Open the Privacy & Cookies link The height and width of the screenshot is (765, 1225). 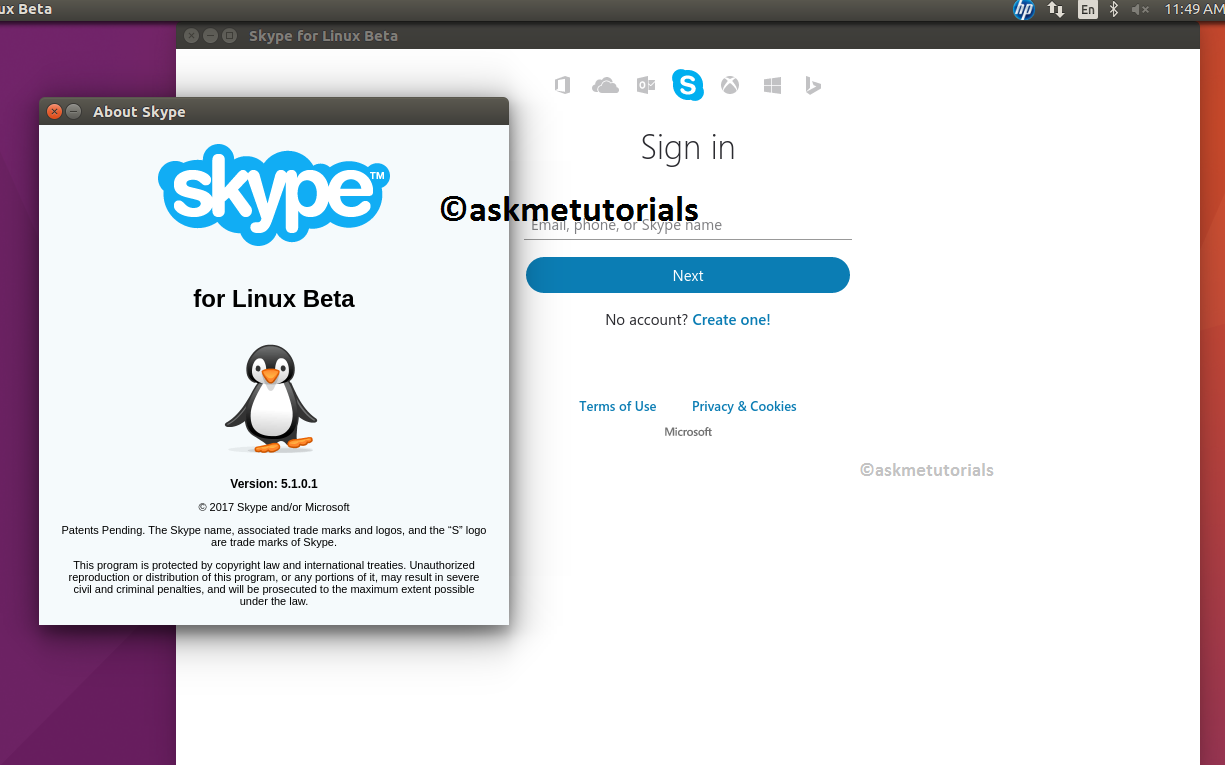[744, 406]
